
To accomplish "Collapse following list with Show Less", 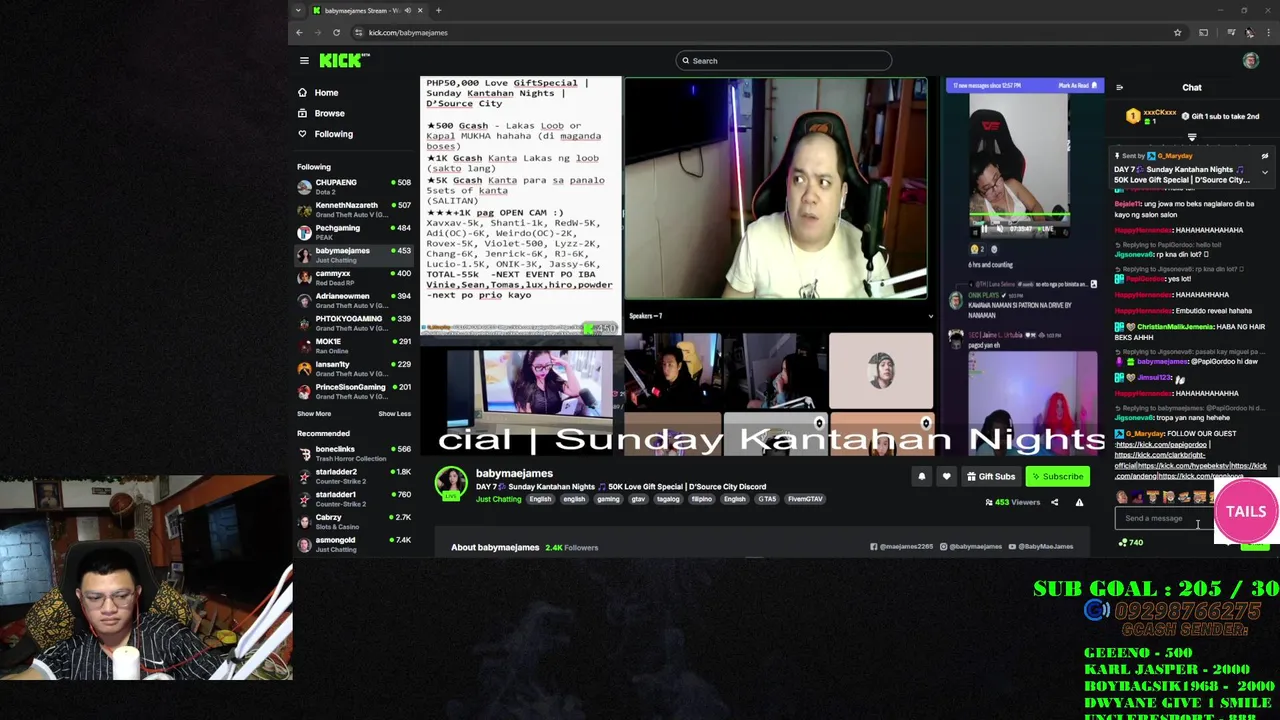I will 394,414.
